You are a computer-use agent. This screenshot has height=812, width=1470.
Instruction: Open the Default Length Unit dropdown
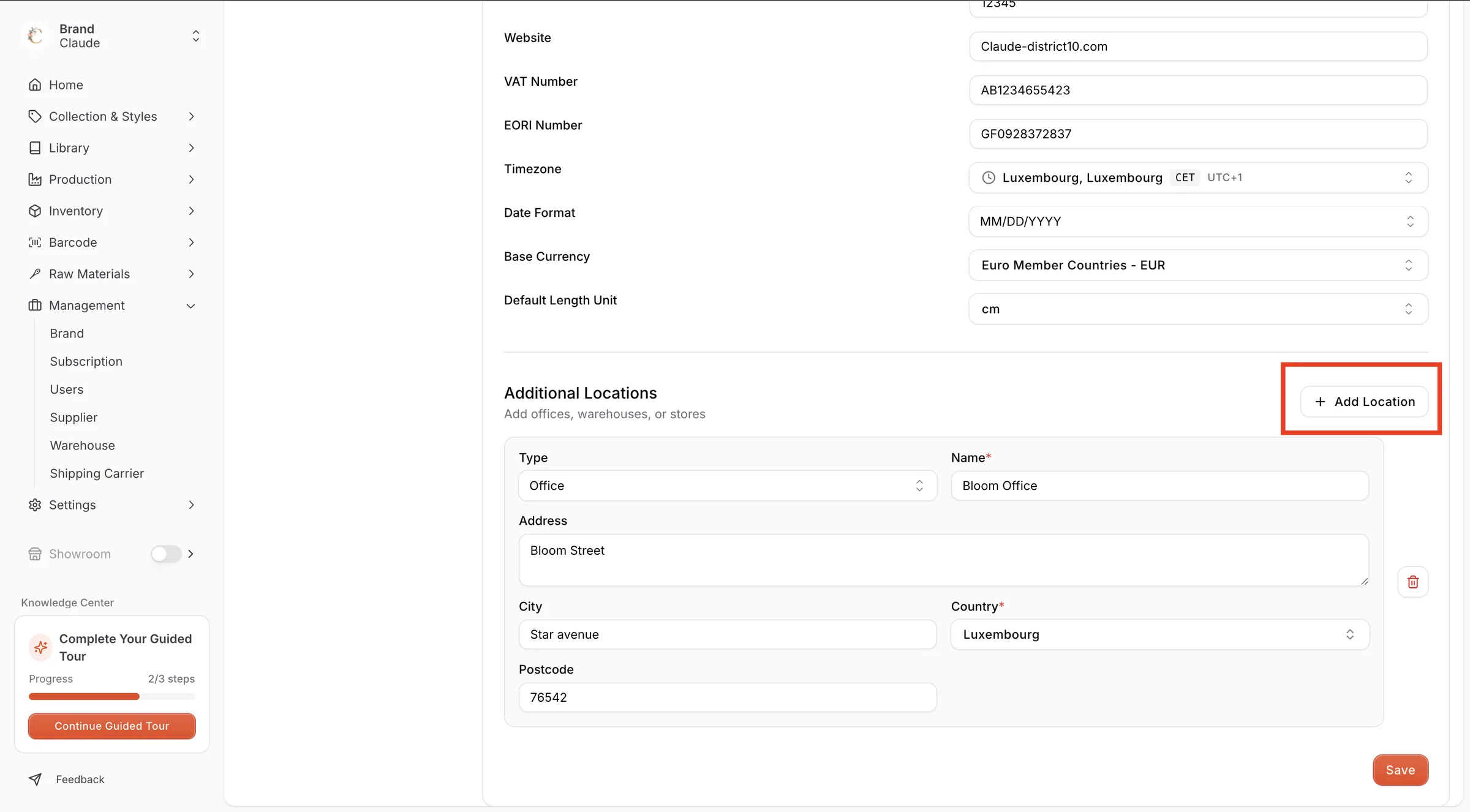tap(1198, 309)
